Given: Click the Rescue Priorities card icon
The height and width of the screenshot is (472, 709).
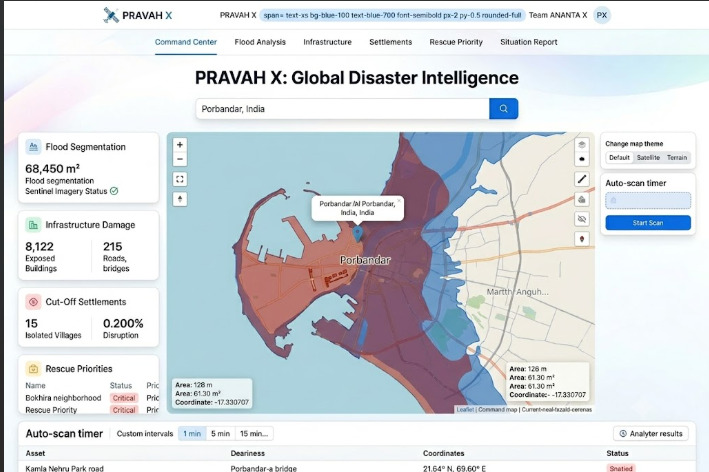Looking at the screenshot, I should coord(33,368).
